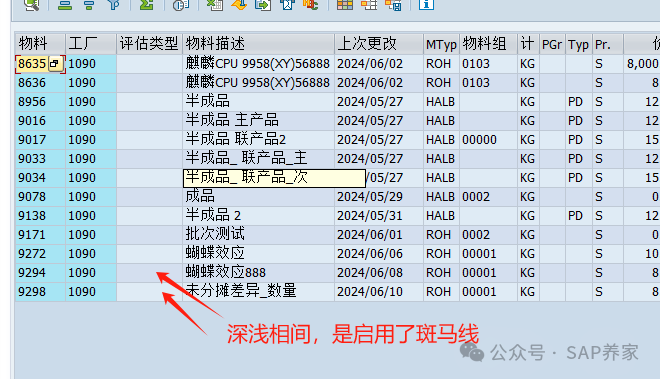Viewport: 660px width, 379px height.
Task: Click the Total sigma icon
Action: pyautogui.click(x=146, y=4)
